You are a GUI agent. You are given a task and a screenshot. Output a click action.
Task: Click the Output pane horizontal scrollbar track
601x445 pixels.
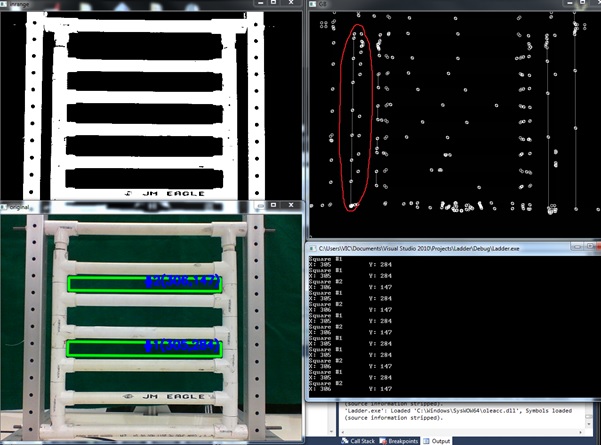point(463,432)
